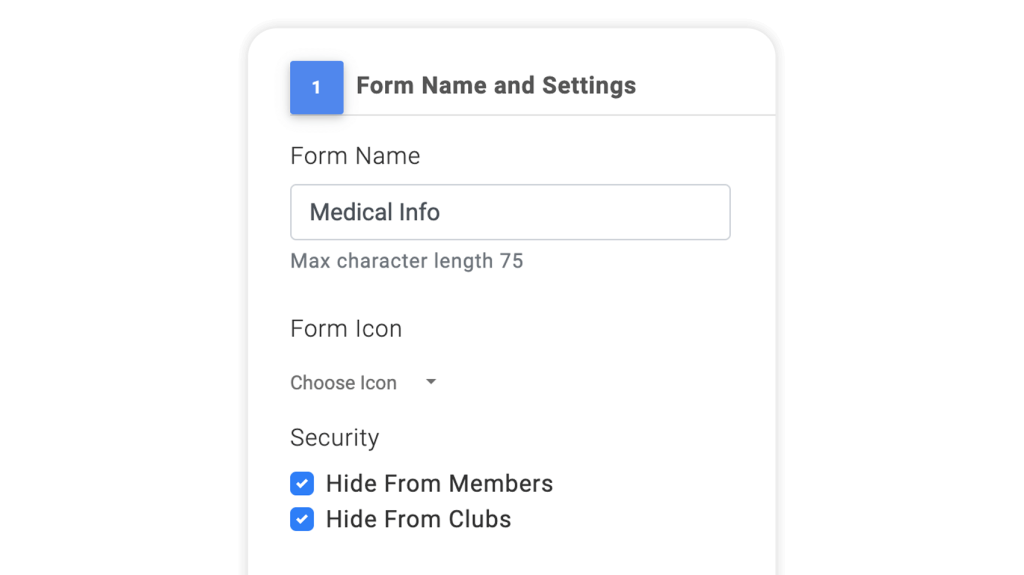1024x575 pixels.
Task: Toggle security via Hide From Members label
Action: point(440,484)
